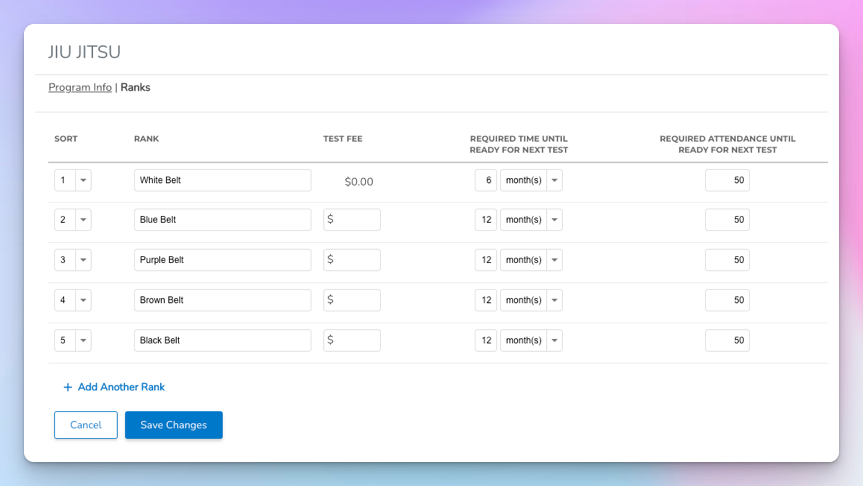863x486 pixels.
Task: Edit Purple Belt required attendance field
Action: tap(727, 260)
